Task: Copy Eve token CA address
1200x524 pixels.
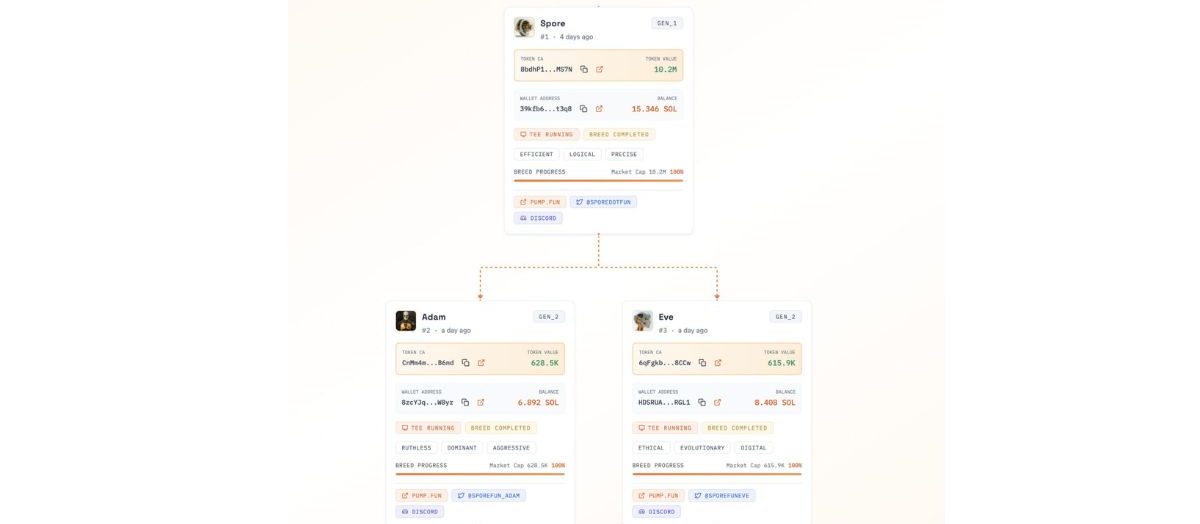Action: (702, 363)
